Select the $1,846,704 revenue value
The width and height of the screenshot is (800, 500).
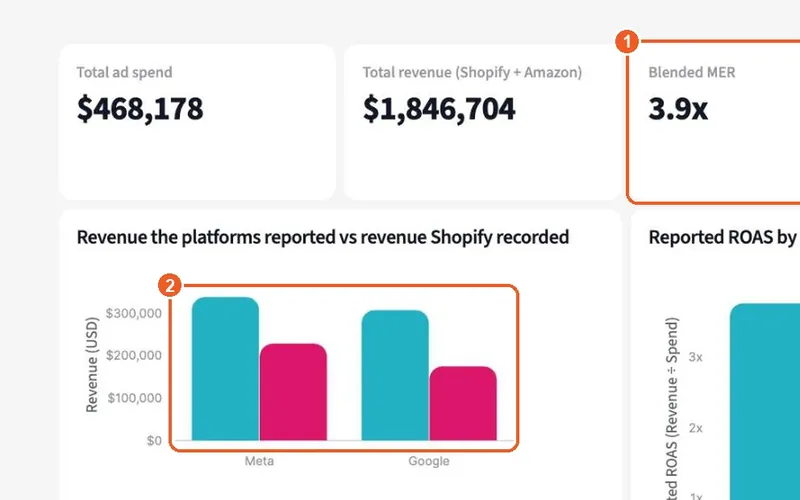439,109
